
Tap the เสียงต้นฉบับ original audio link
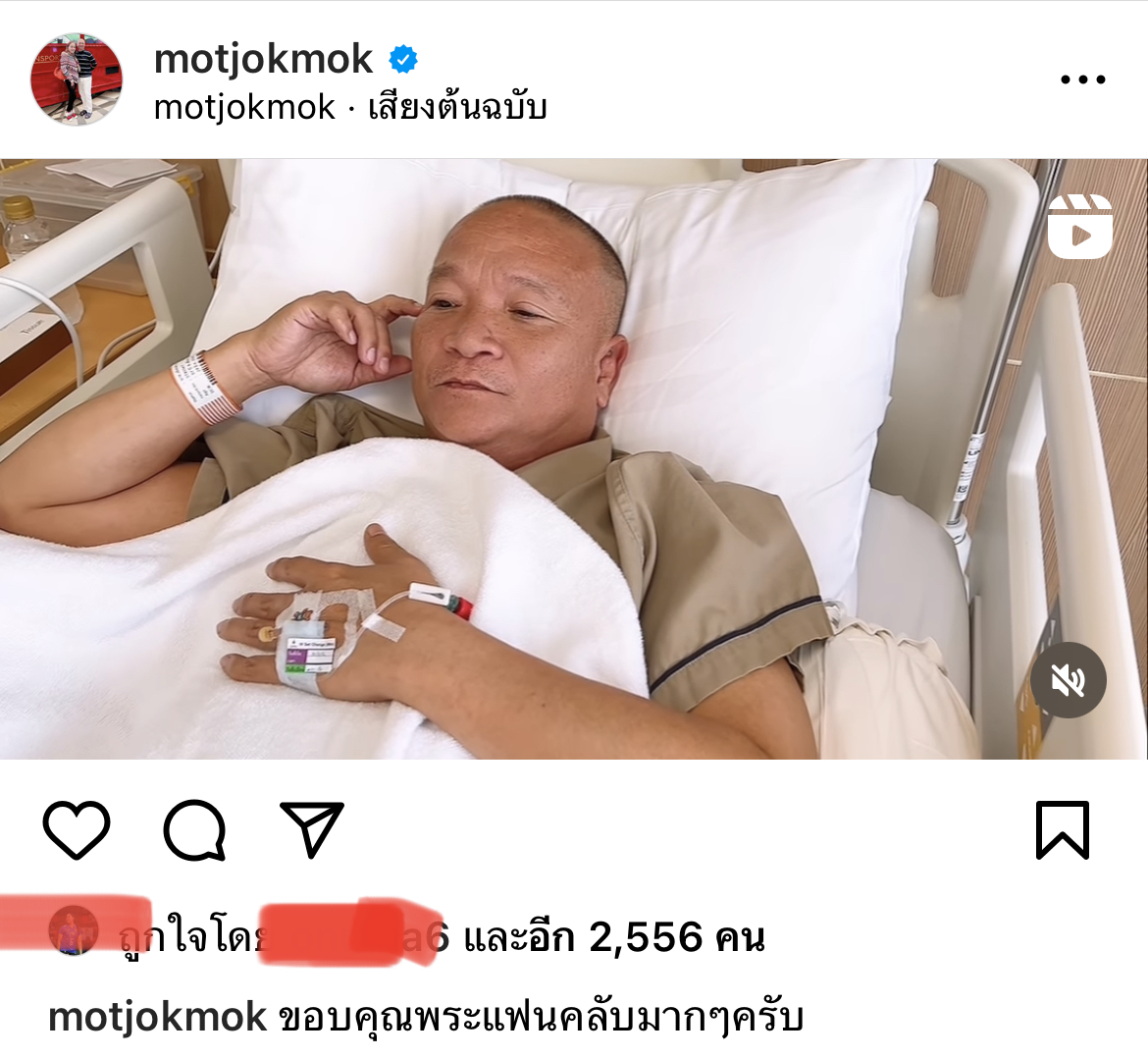(x=457, y=108)
